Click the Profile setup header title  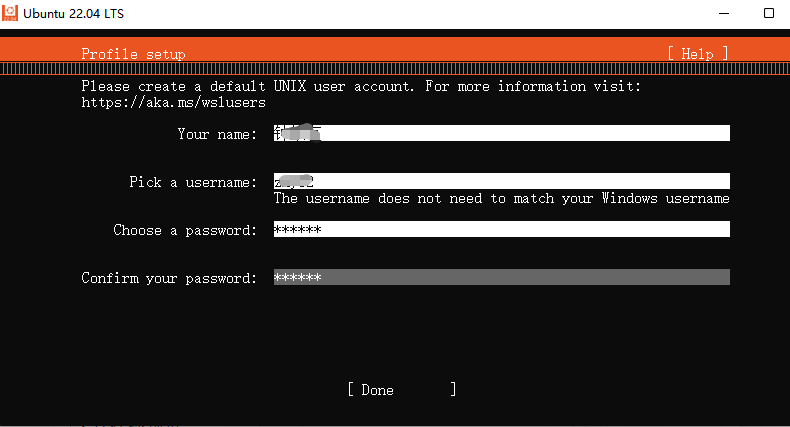coord(133,54)
